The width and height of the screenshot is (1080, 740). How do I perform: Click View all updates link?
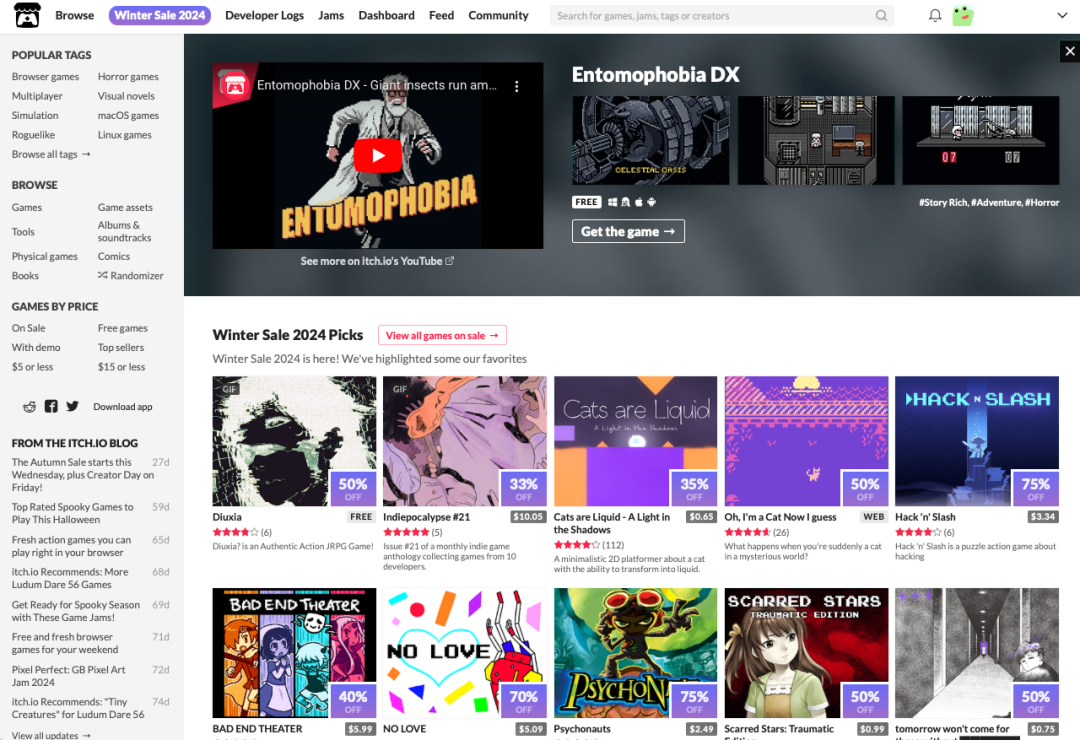click(51, 735)
